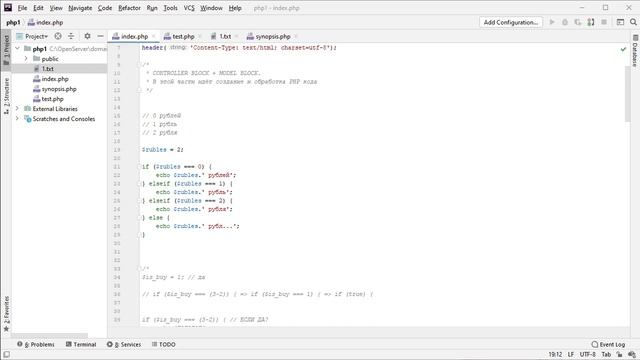Open the File menu
The width and height of the screenshot is (640, 360).
coord(22,8)
